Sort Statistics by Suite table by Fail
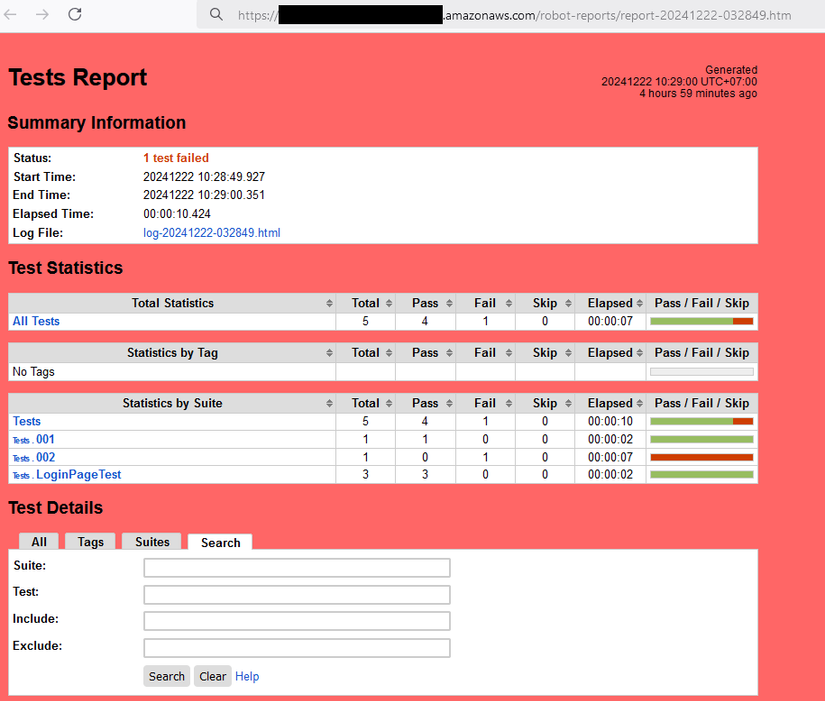This screenshot has width=825, height=701. [x=485, y=403]
